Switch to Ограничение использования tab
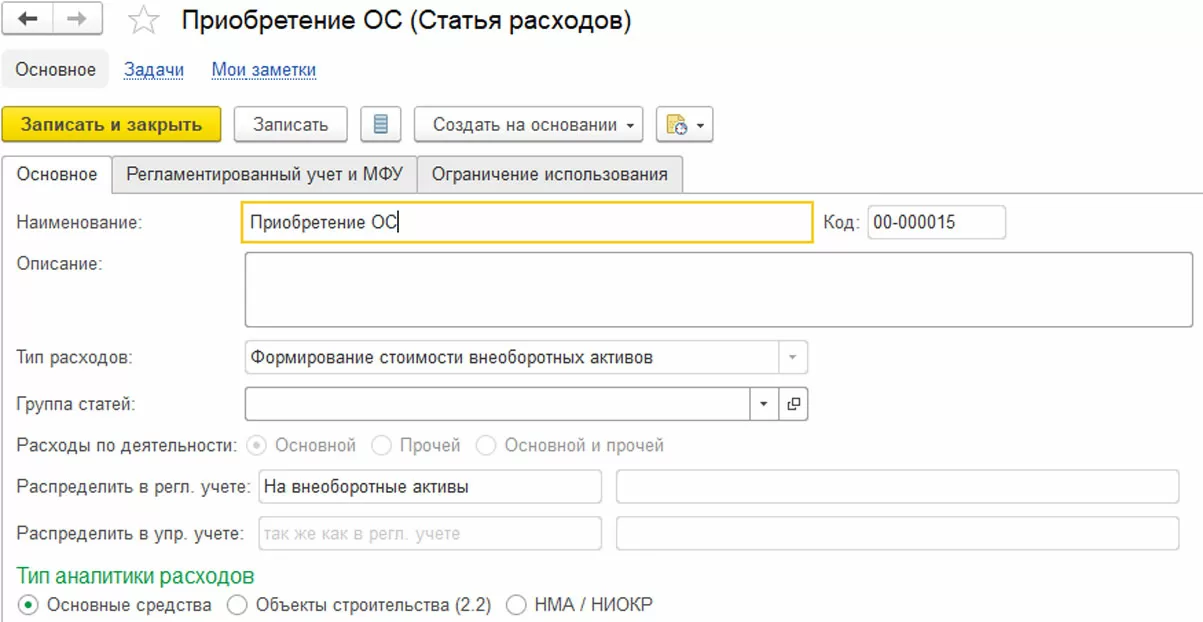 [x=549, y=174]
